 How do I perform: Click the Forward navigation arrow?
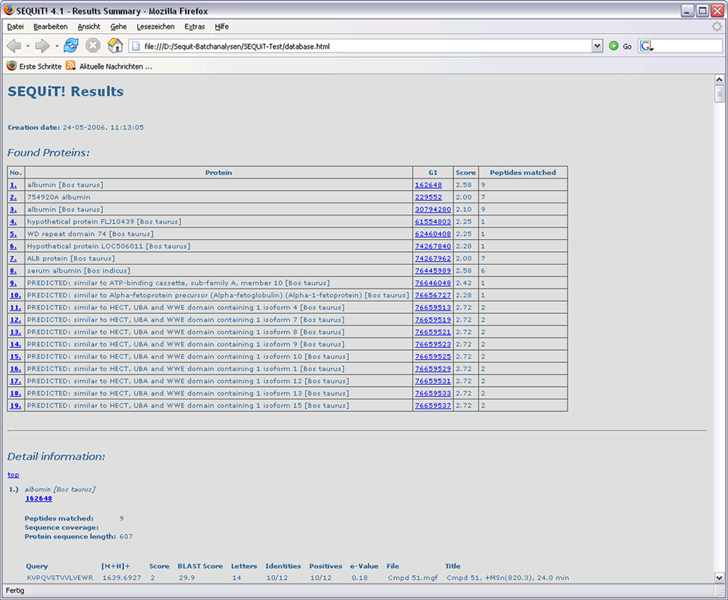tap(41, 46)
